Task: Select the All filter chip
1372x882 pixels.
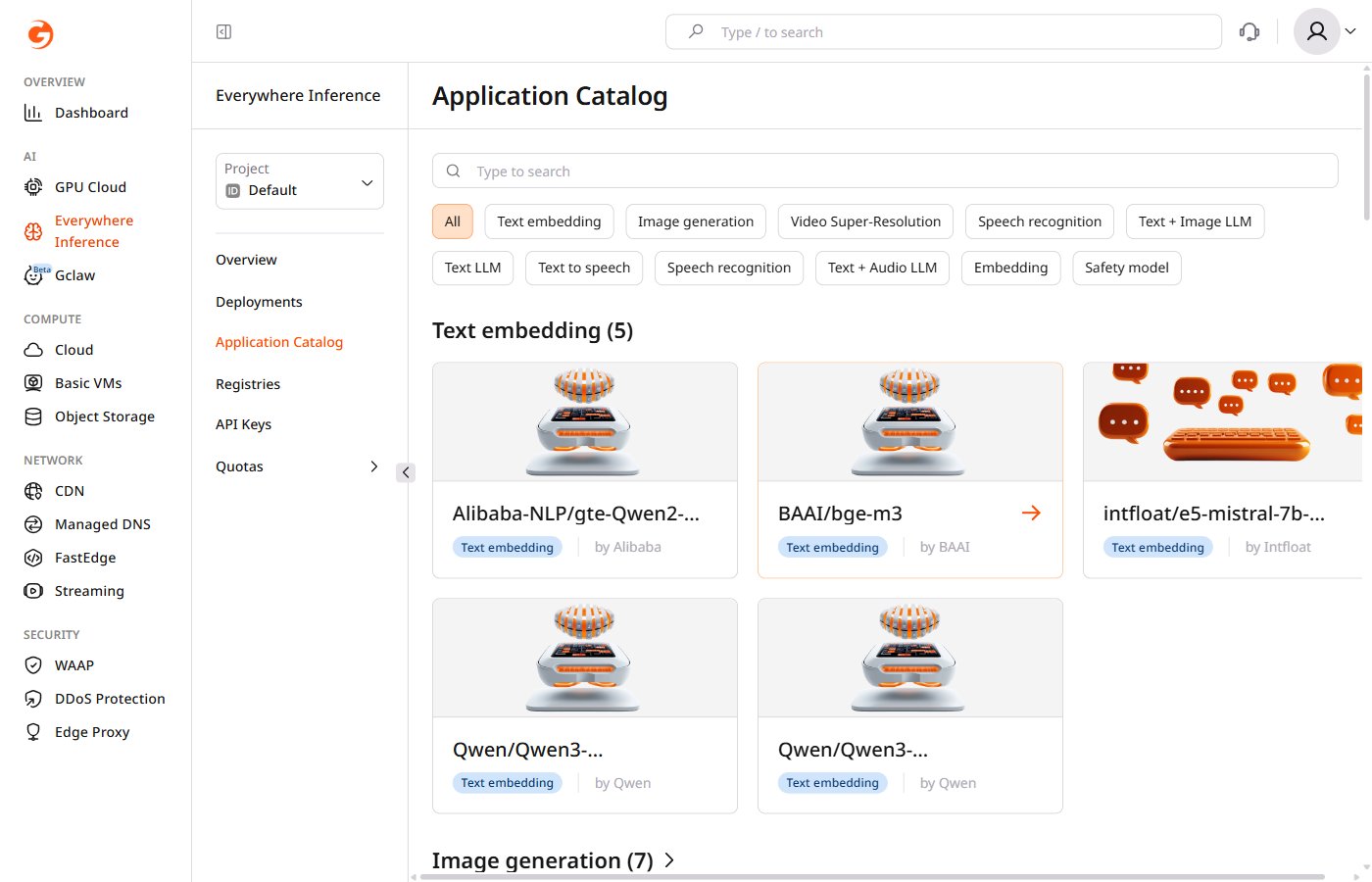Action: tap(453, 221)
